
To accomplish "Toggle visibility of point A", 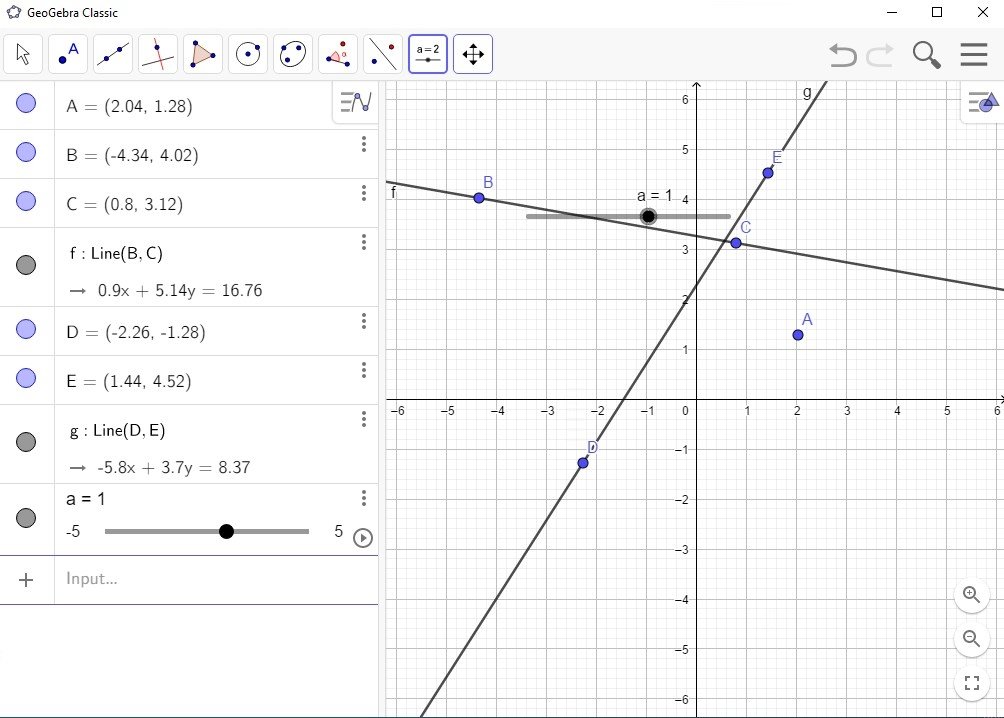I will (26, 103).
